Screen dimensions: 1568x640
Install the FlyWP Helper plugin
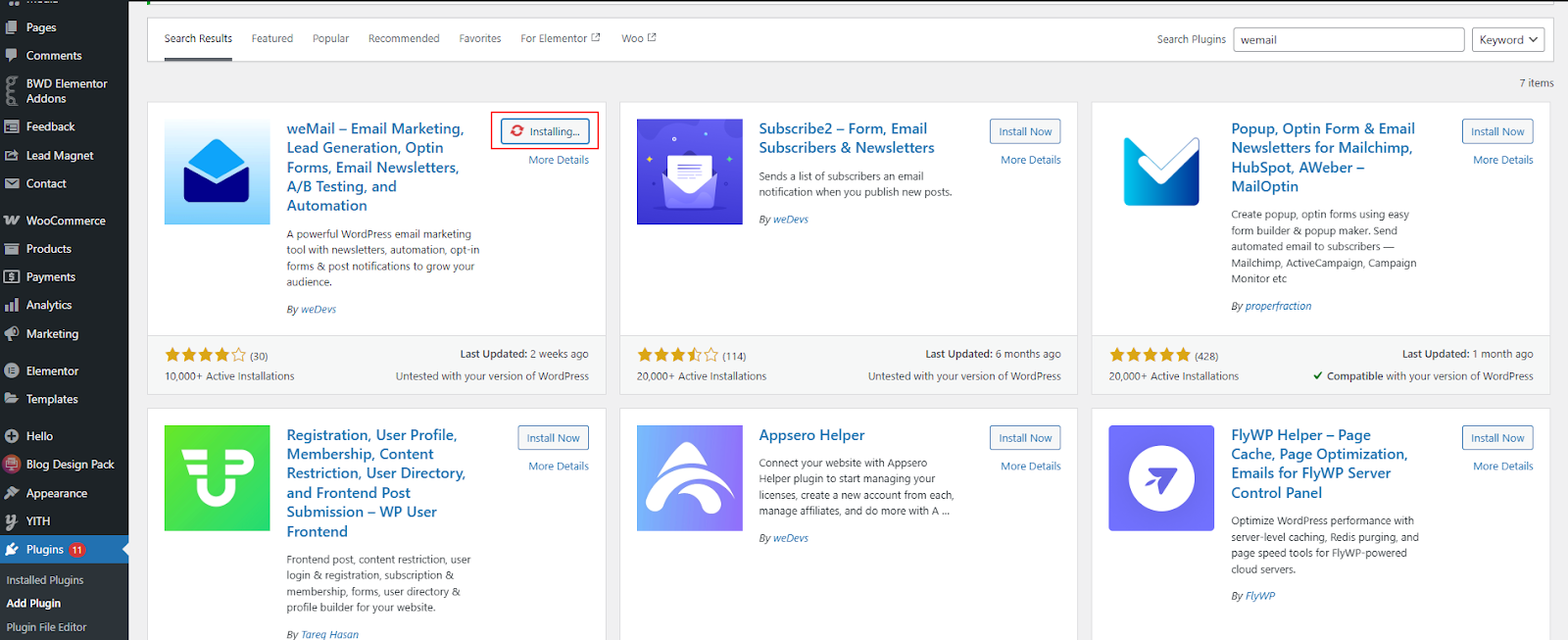[1497, 438]
